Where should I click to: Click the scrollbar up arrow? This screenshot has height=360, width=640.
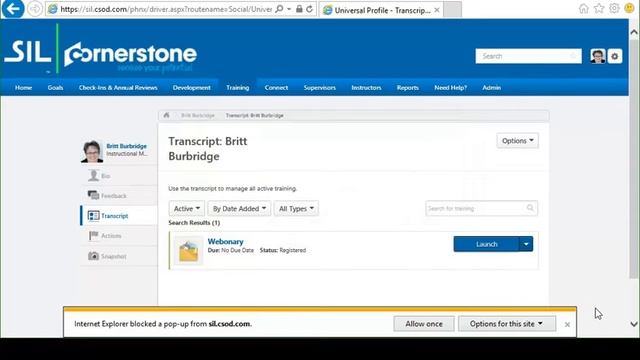[x=633, y=32]
